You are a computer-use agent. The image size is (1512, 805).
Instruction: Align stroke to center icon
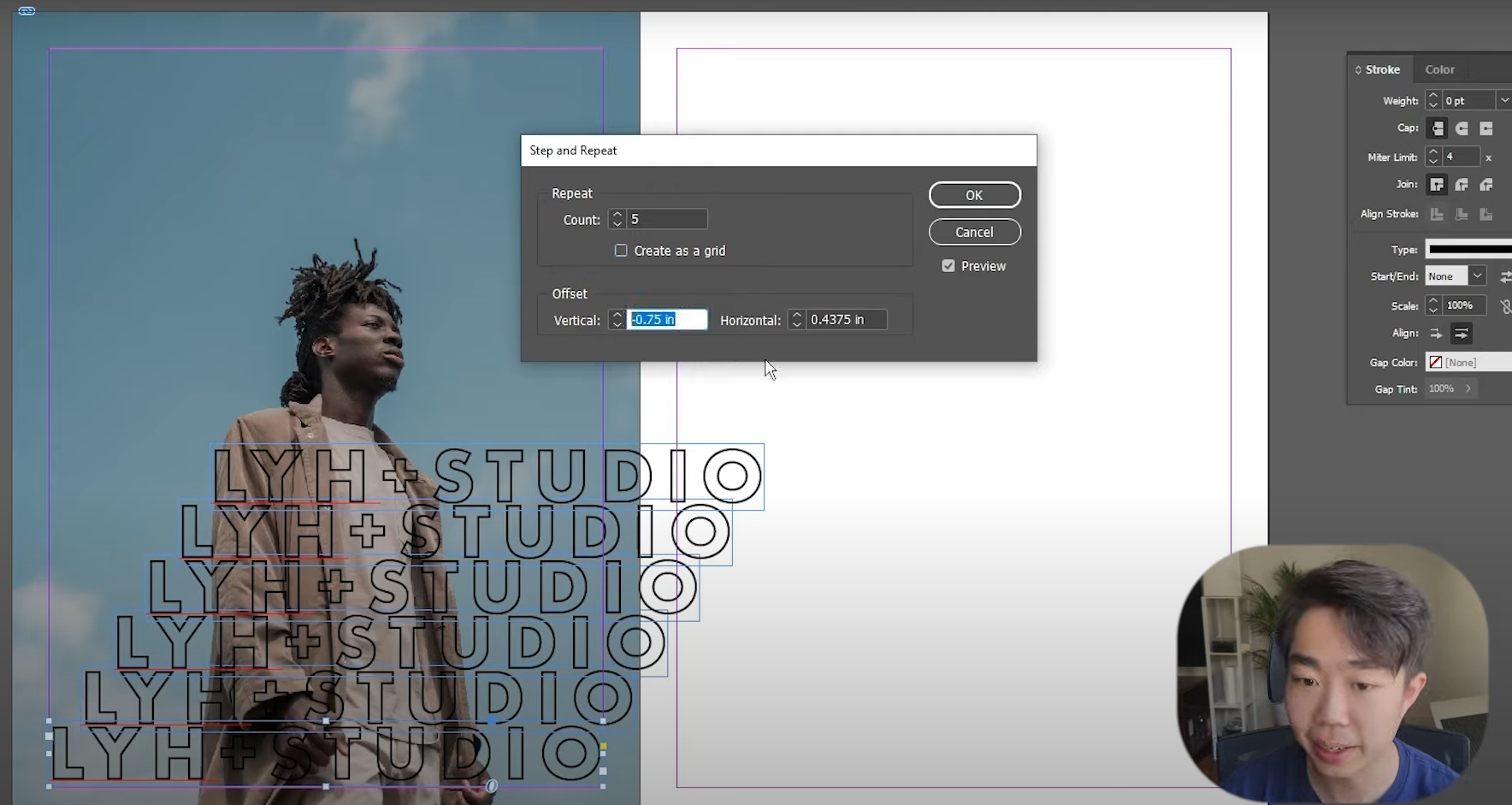tap(1438, 214)
